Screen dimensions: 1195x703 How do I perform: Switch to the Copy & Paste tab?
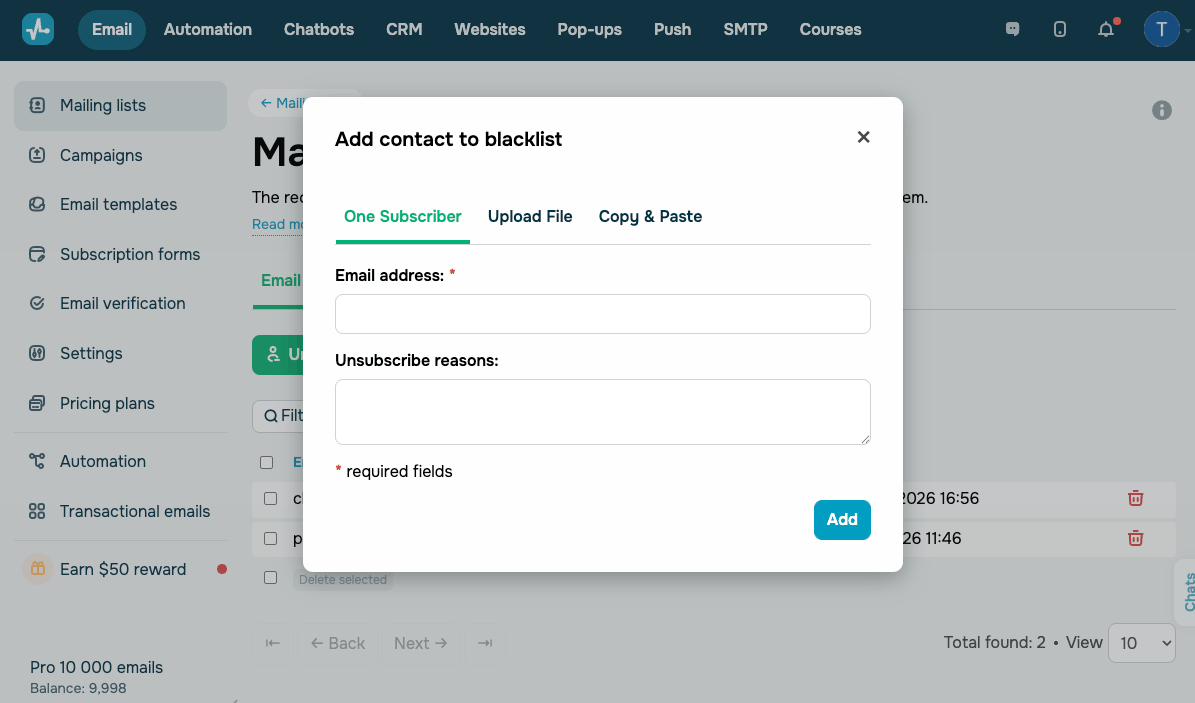pos(650,216)
